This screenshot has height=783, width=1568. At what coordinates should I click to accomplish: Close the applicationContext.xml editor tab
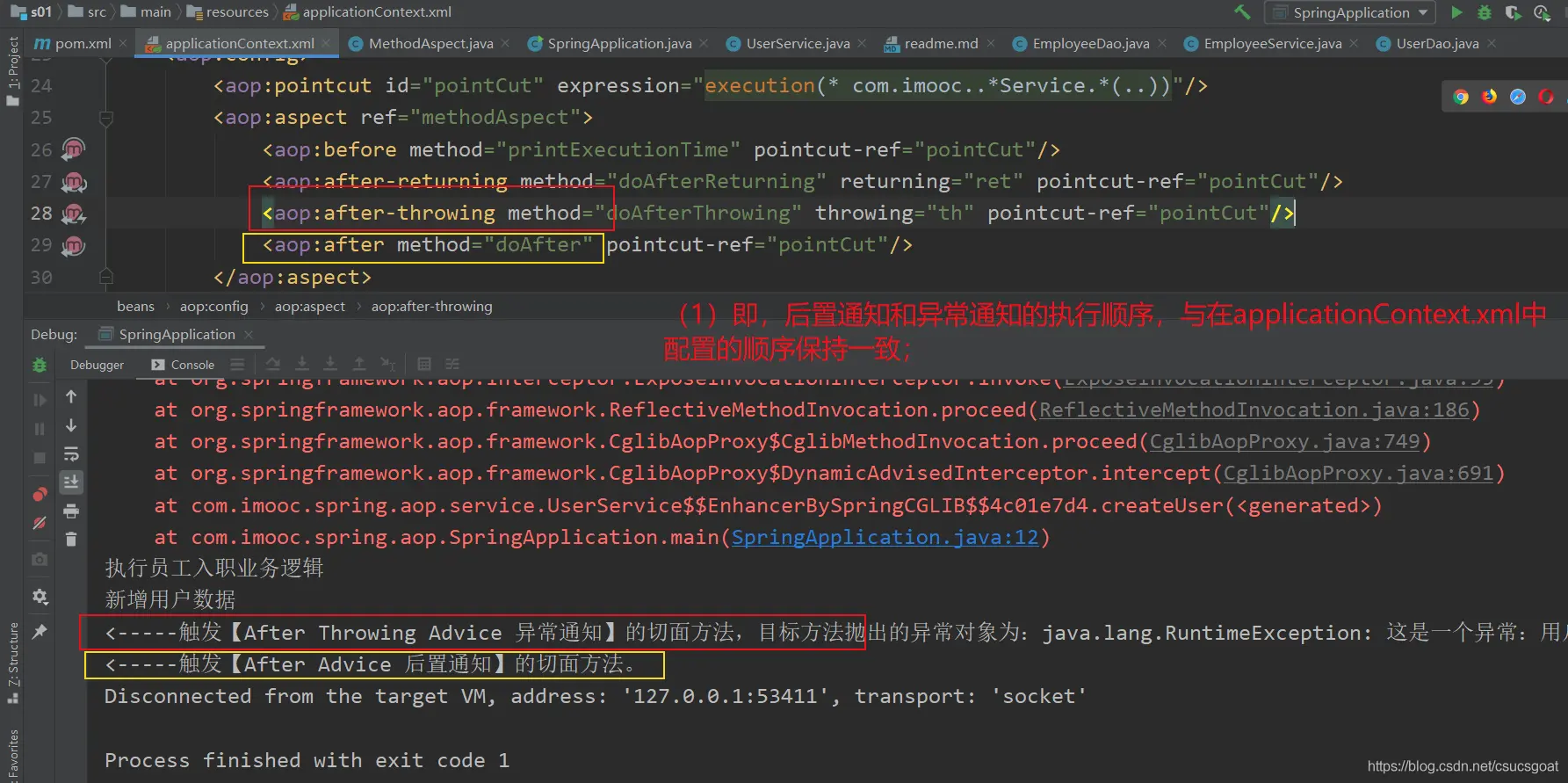coord(327,43)
